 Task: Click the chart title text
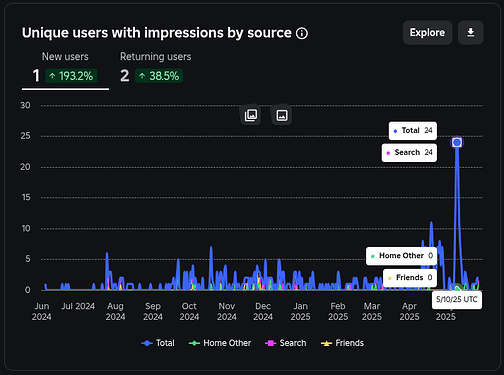pos(157,33)
